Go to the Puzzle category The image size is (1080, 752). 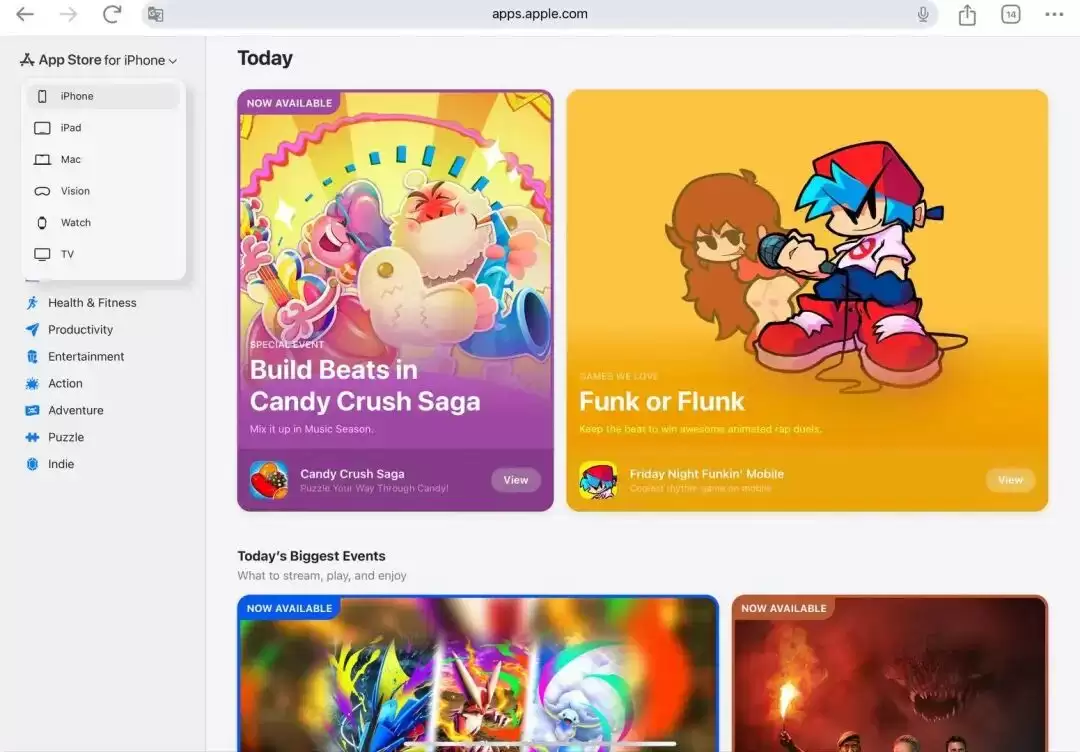point(65,438)
